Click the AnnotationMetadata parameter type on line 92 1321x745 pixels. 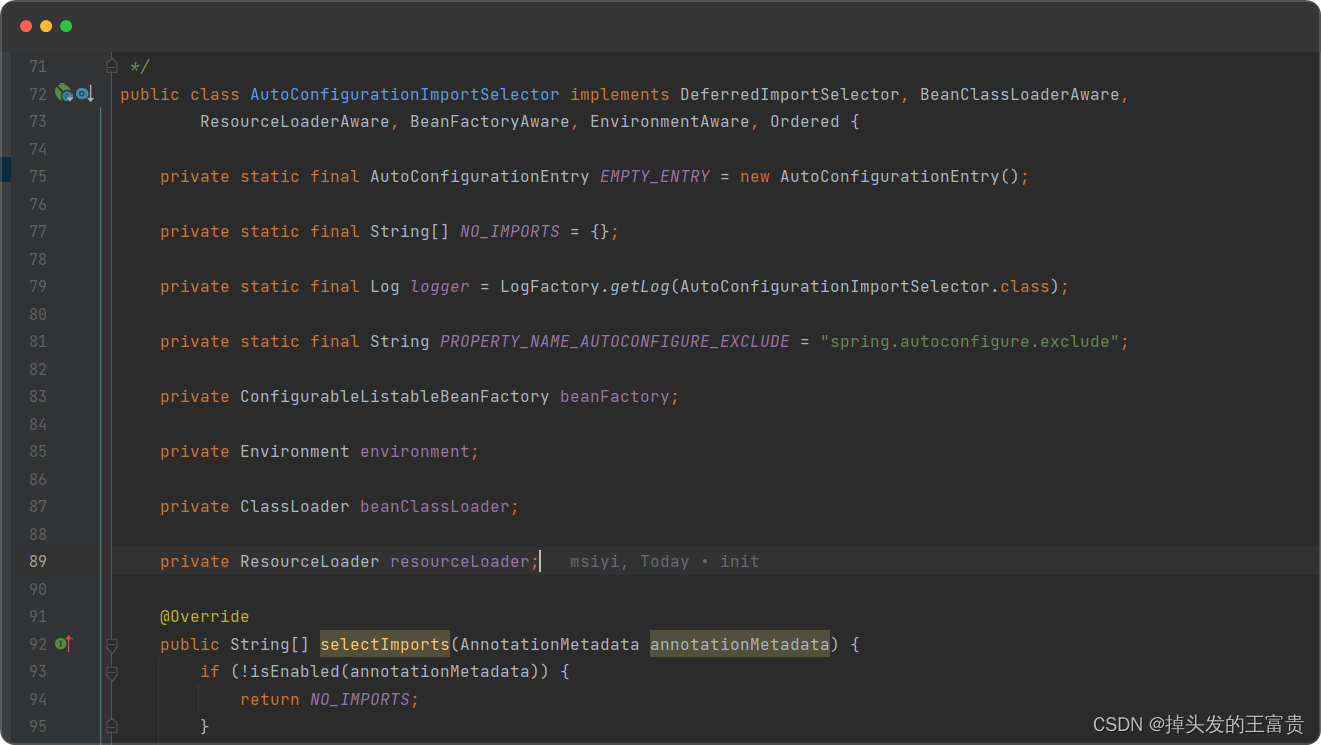(x=550, y=644)
